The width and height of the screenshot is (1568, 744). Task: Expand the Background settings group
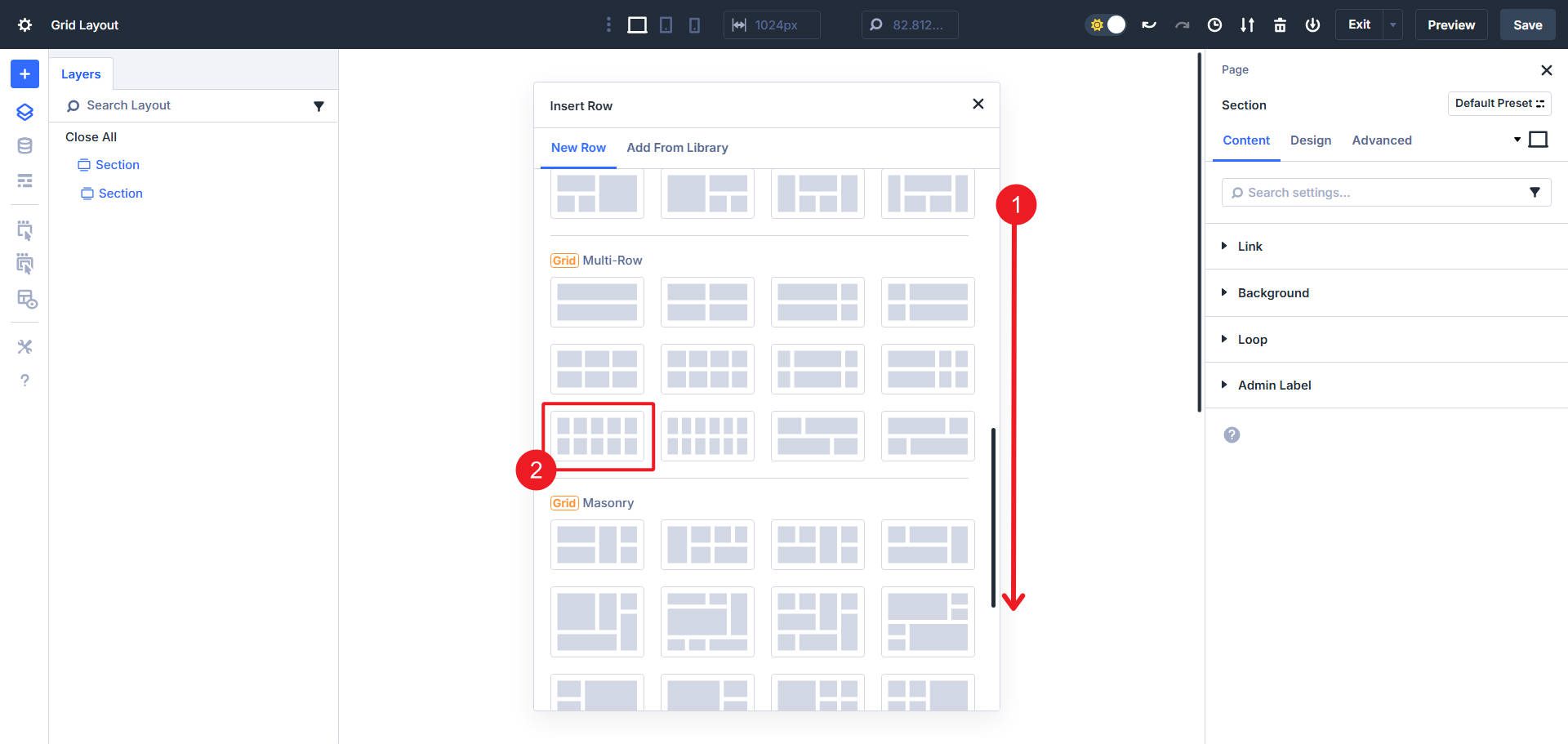coord(1272,292)
